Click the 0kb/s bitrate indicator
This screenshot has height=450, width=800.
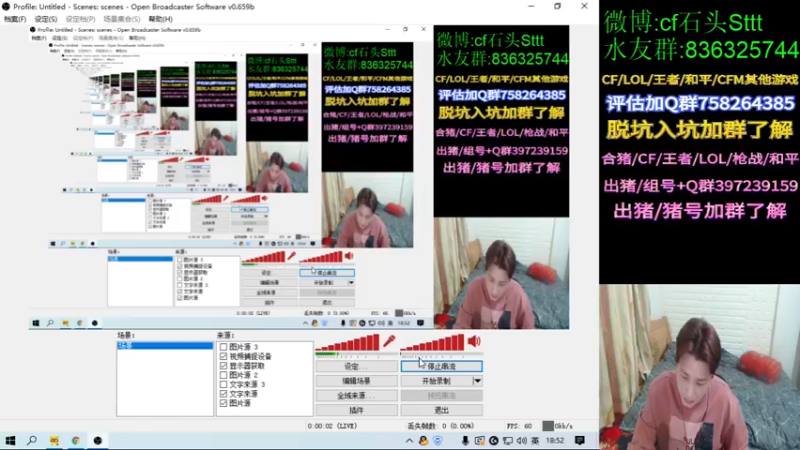[x=558, y=426]
